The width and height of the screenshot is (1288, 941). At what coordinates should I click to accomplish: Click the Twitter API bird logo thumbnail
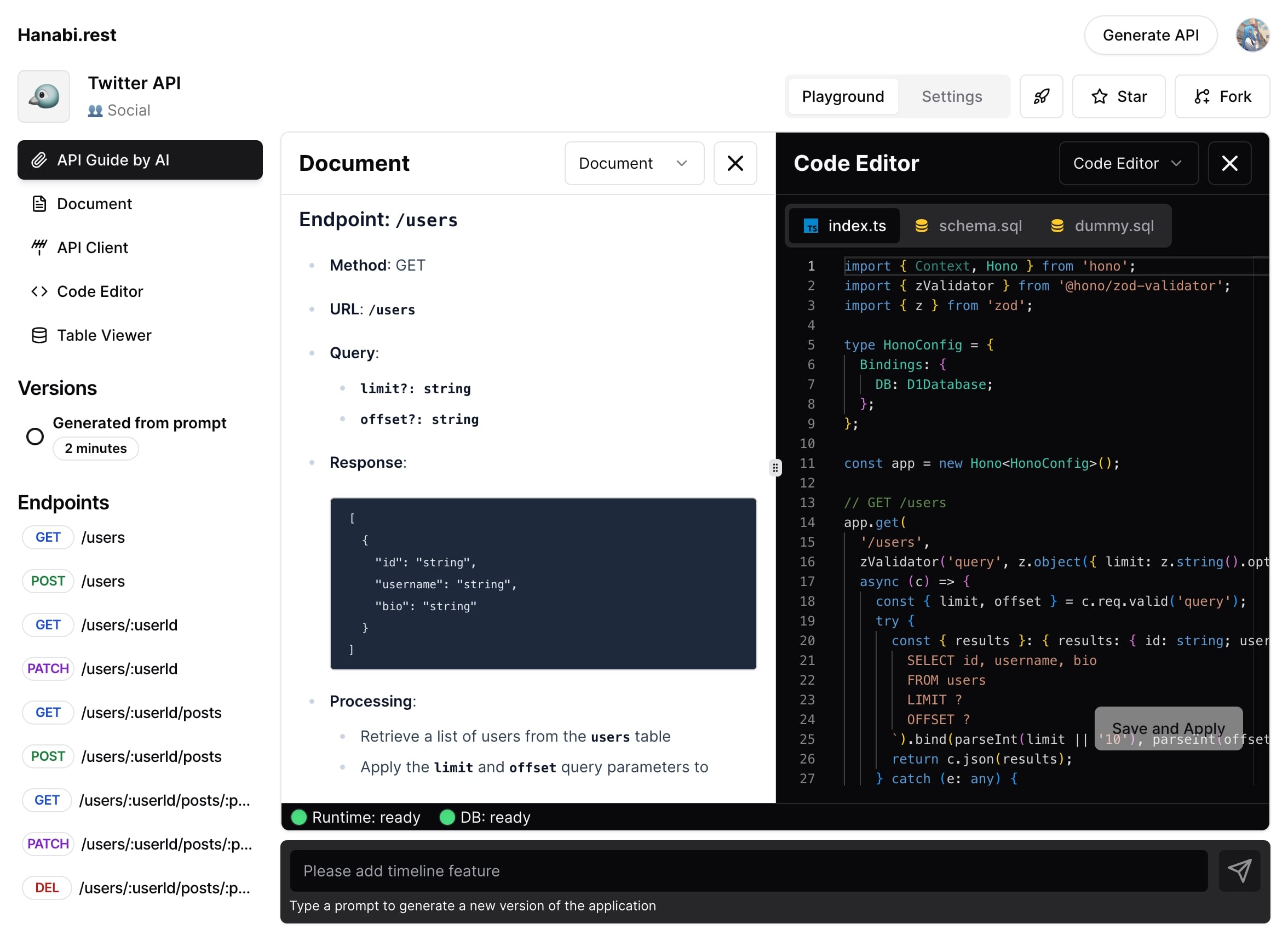44,96
